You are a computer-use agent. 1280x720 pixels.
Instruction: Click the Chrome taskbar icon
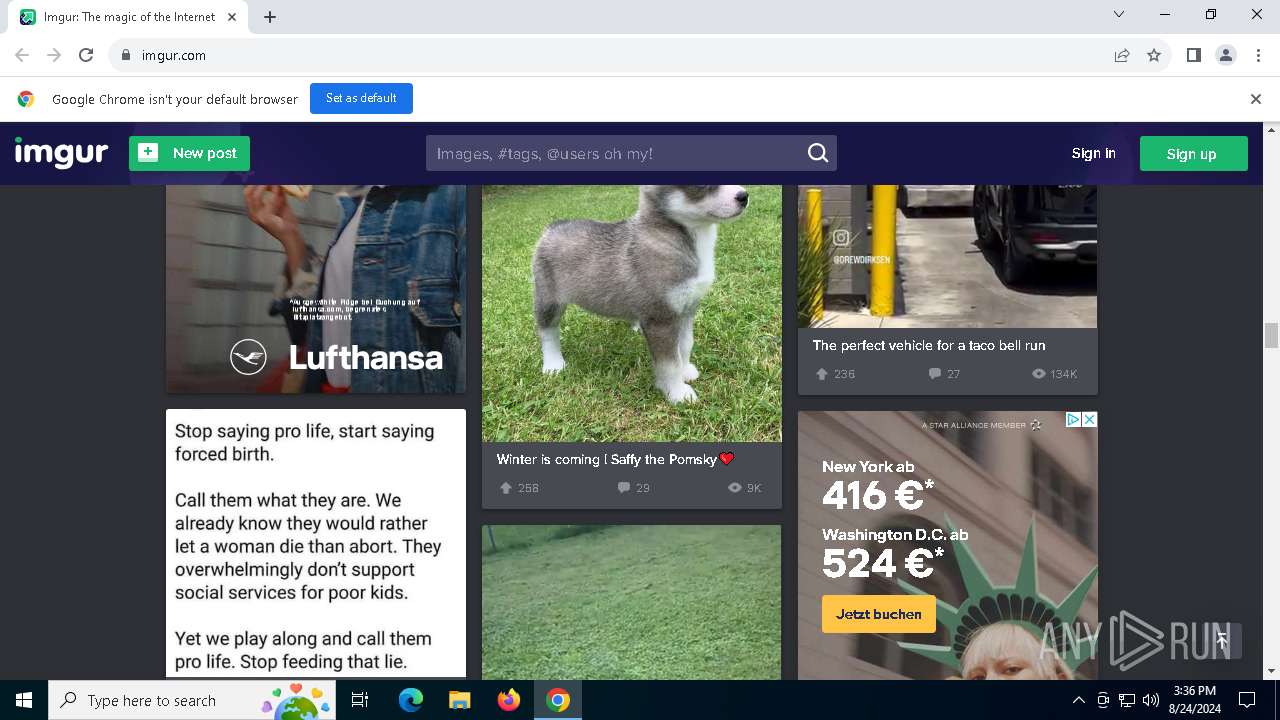pos(558,700)
